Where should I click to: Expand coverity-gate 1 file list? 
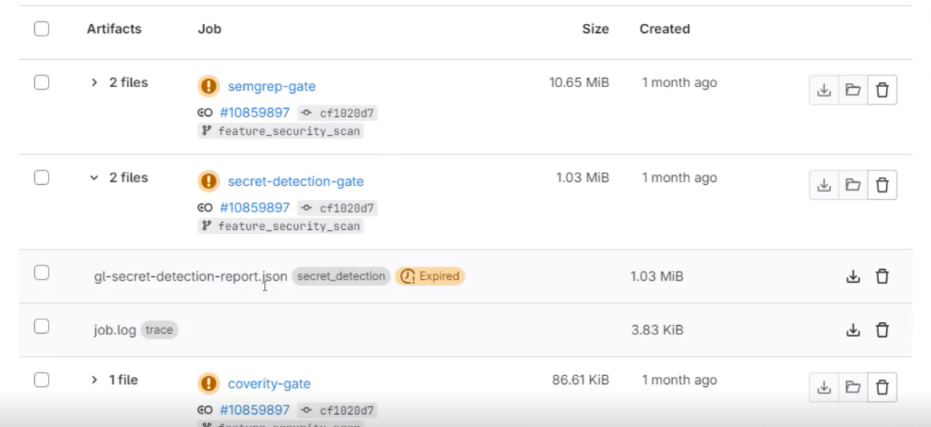pos(94,380)
